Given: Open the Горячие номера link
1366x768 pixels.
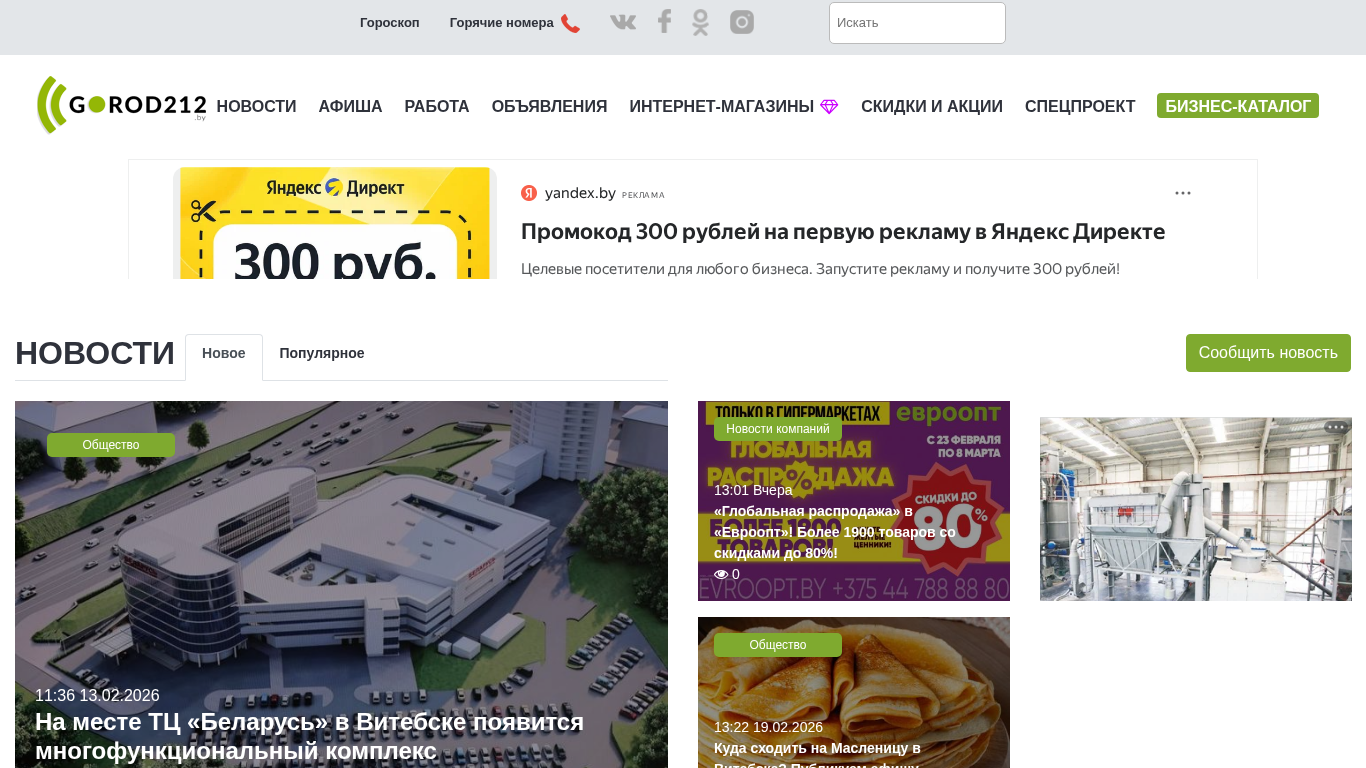Looking at the screenshot, I should point(501,23).
